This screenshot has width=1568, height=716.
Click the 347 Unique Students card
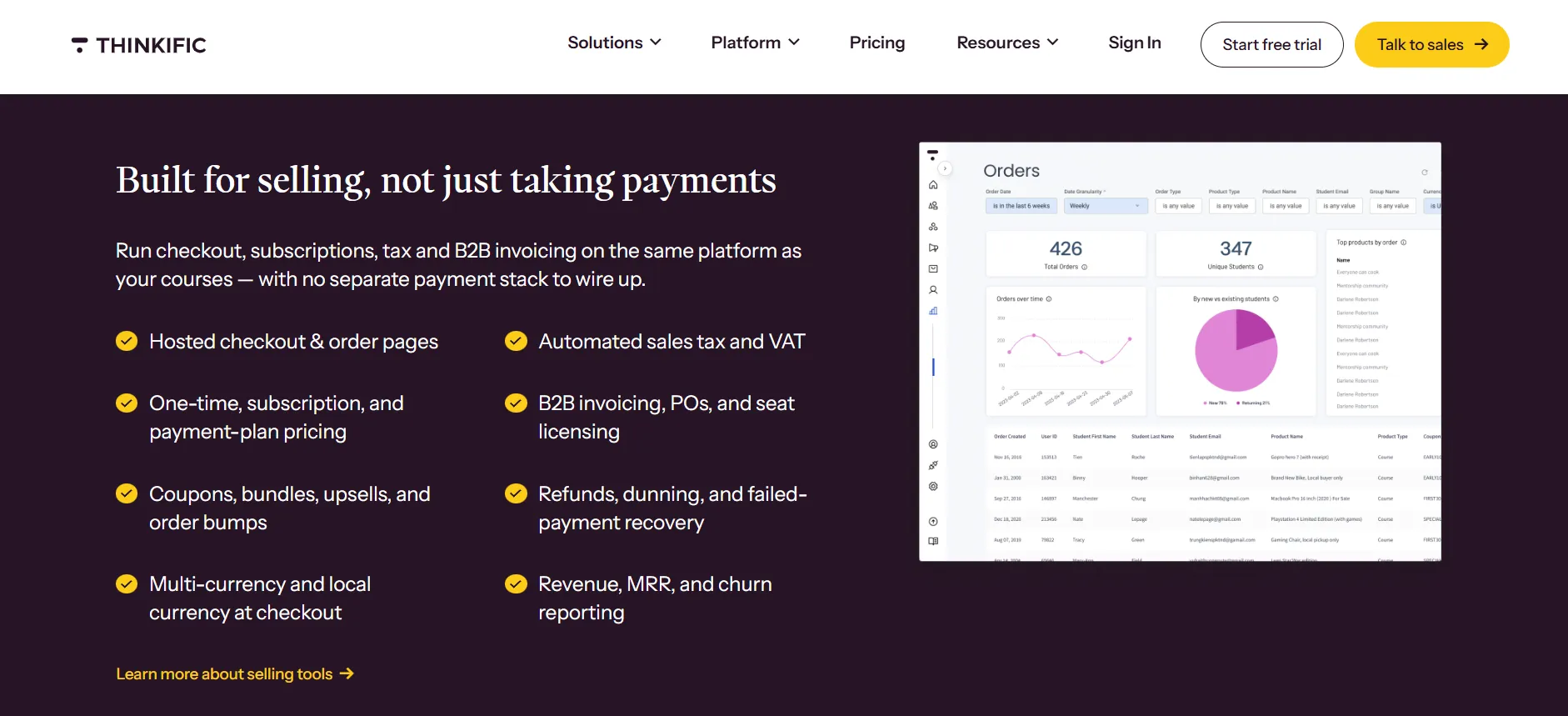coord(1236,253)
